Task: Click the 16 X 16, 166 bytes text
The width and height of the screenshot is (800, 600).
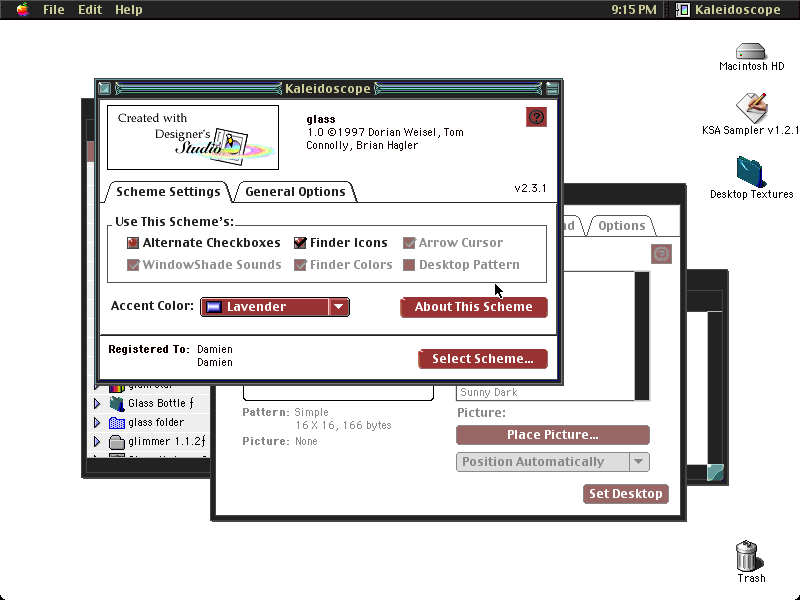Action: coord(343,426)
